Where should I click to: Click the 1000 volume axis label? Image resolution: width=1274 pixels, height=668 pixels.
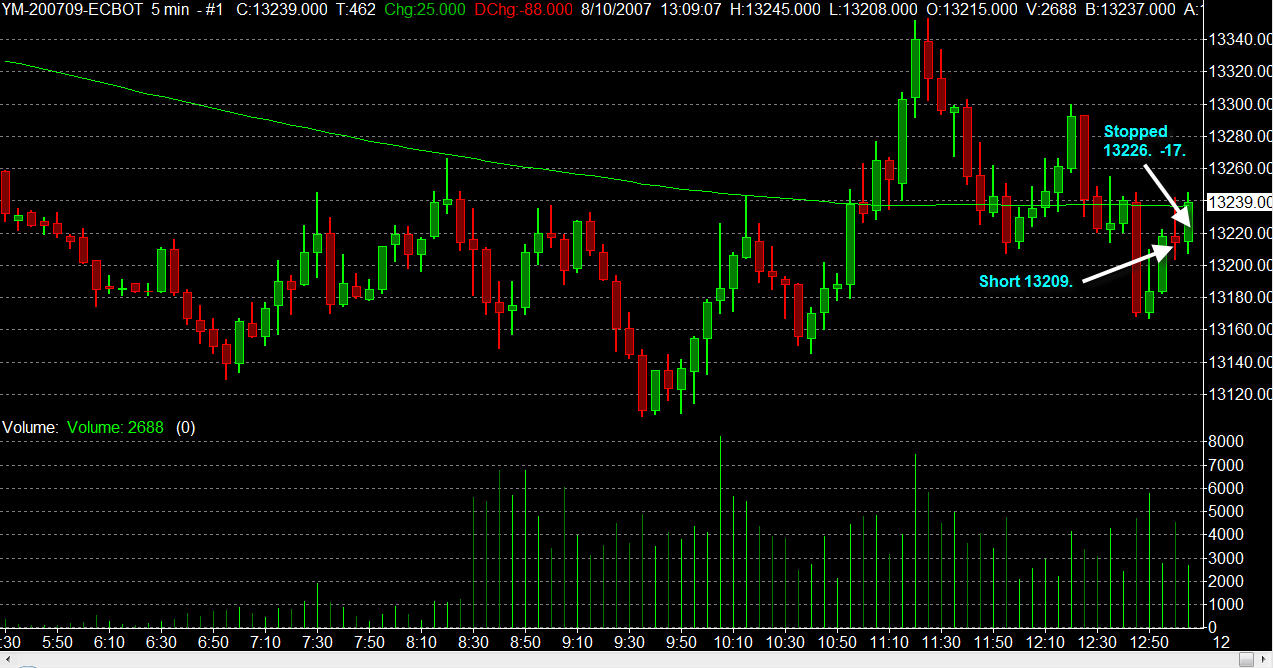[1226, 605]
